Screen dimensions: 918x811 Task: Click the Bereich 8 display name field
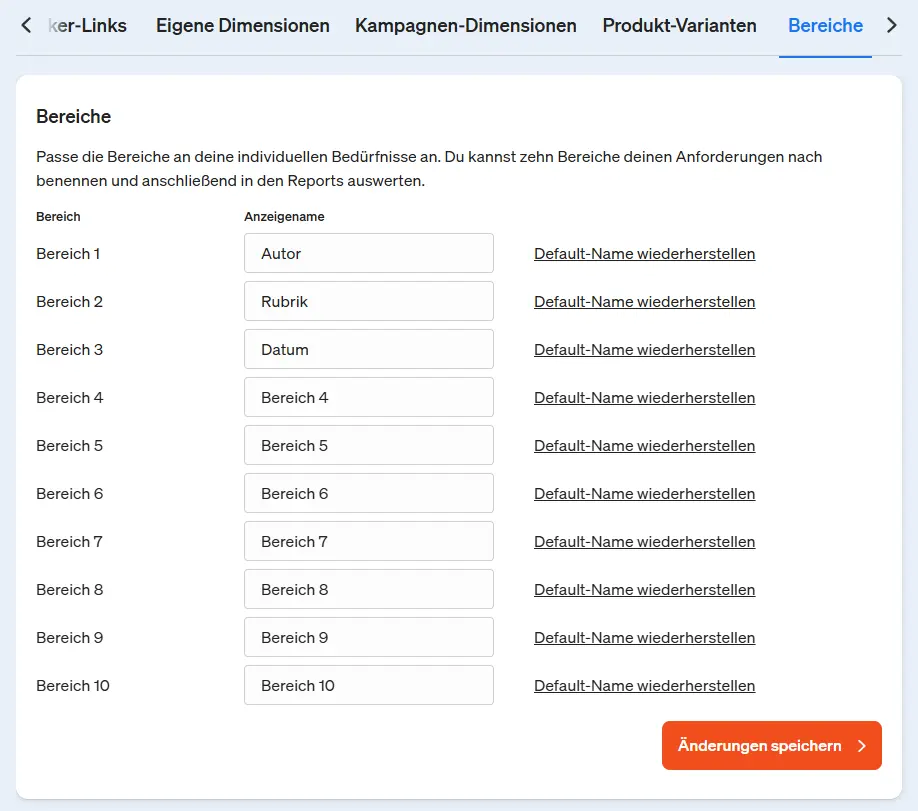[368, 590]
